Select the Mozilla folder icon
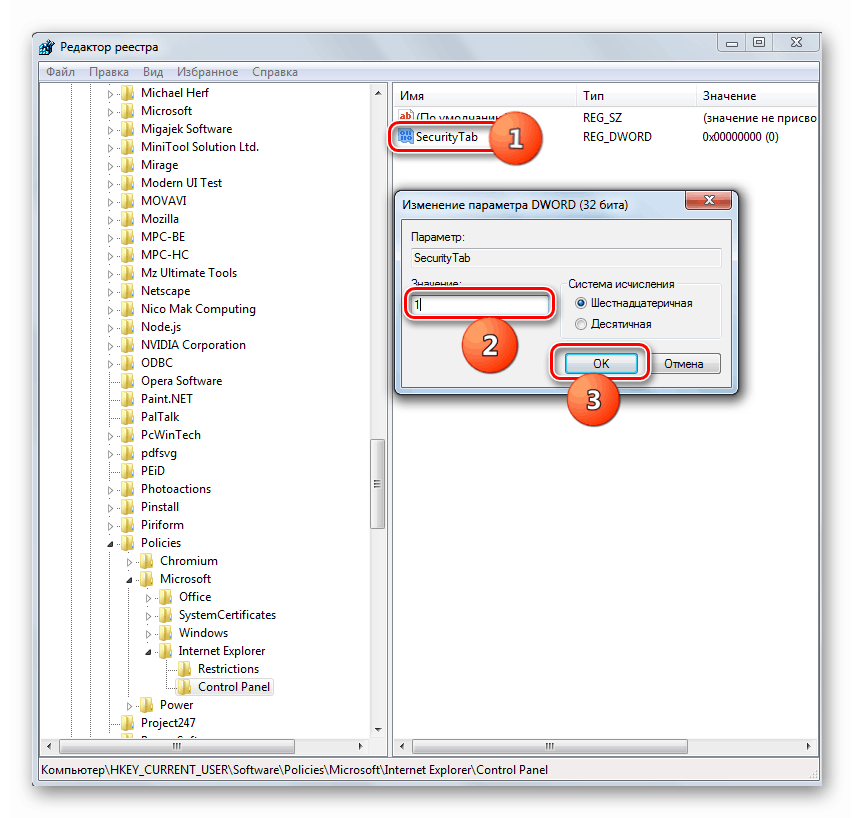This screenshot has width=854, height=818. click(127, 219)
